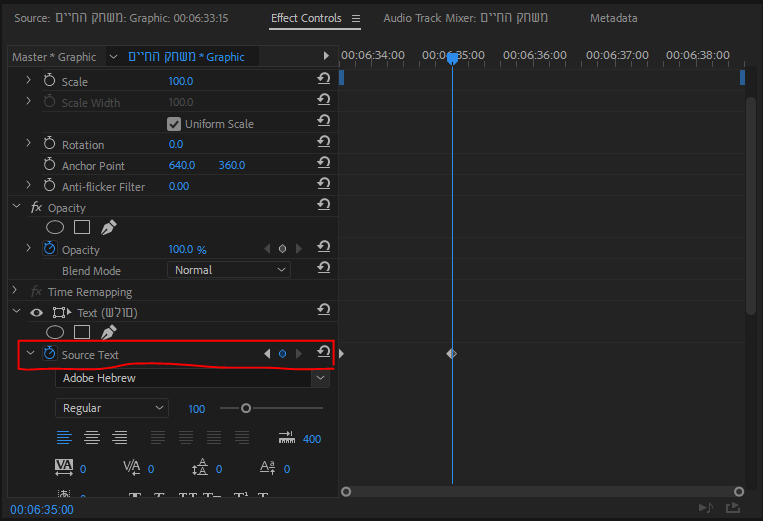Reset the Uniform Scale setting
This screenshot has height=521, width=763.
tap(324, 120)
